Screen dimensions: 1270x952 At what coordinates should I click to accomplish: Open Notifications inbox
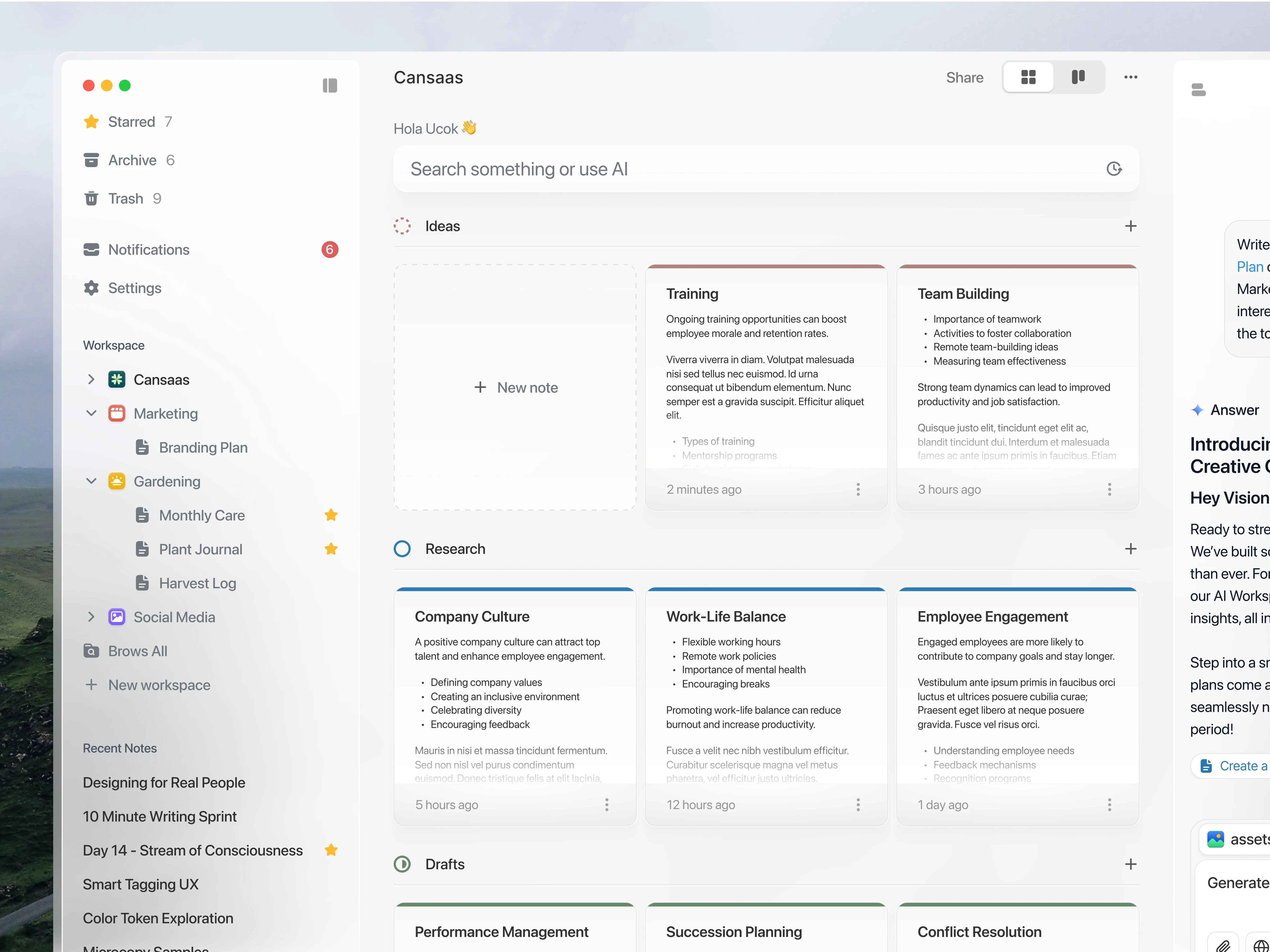149,250
